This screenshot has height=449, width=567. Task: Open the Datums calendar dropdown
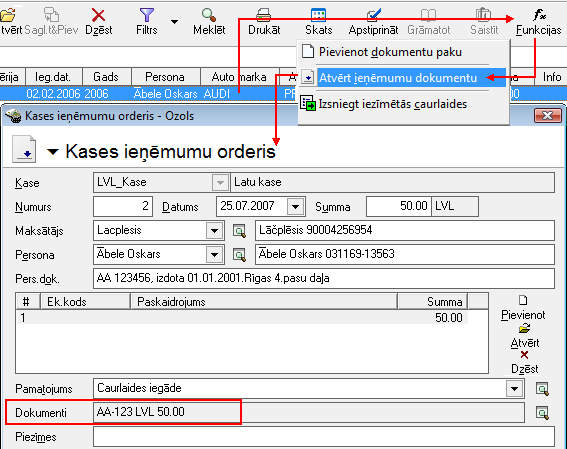coord(295,207)
